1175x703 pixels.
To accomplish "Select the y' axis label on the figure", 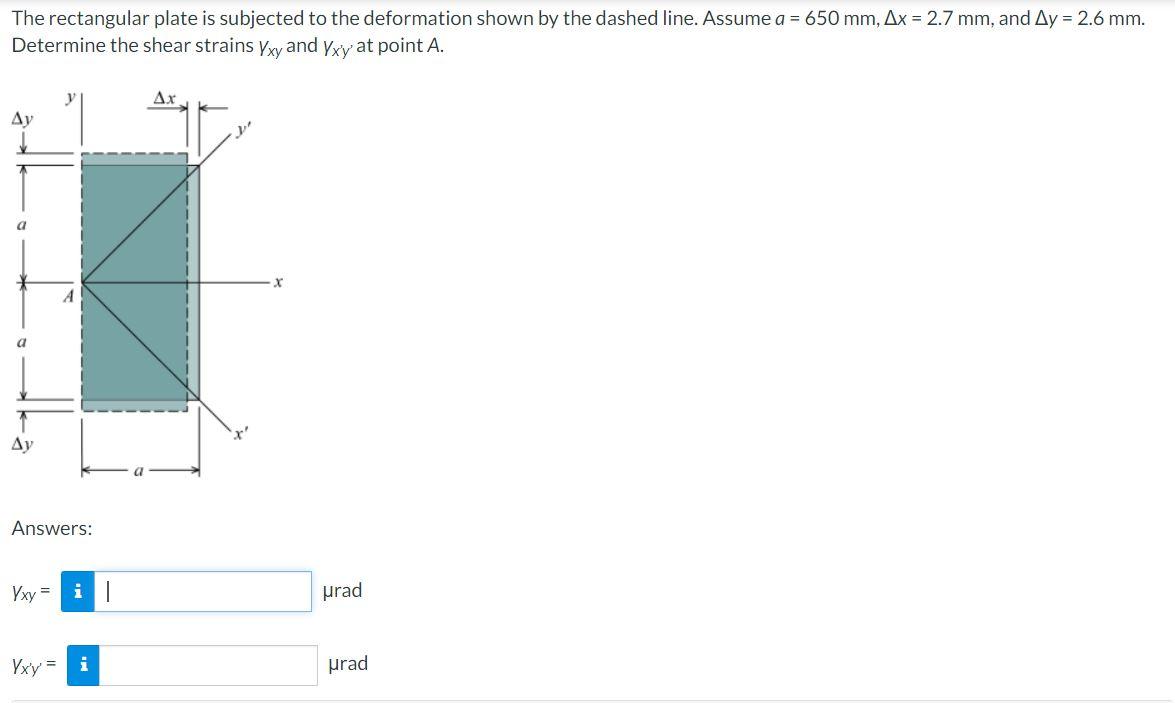I will point(240,130).
